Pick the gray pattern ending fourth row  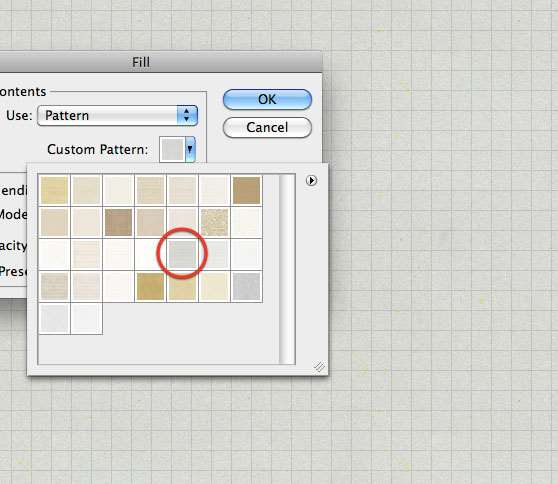pyautogui.click(x=247, y=286)
